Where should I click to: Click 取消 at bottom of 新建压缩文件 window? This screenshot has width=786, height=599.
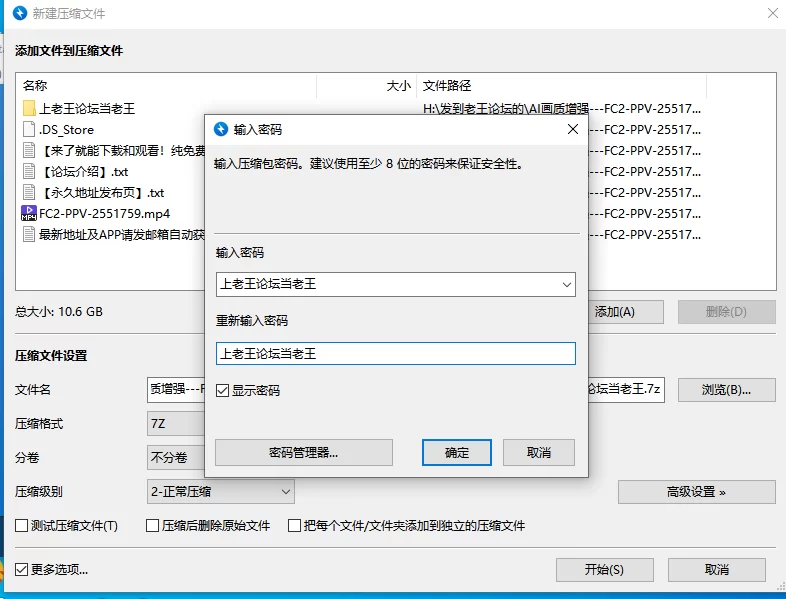717,569
